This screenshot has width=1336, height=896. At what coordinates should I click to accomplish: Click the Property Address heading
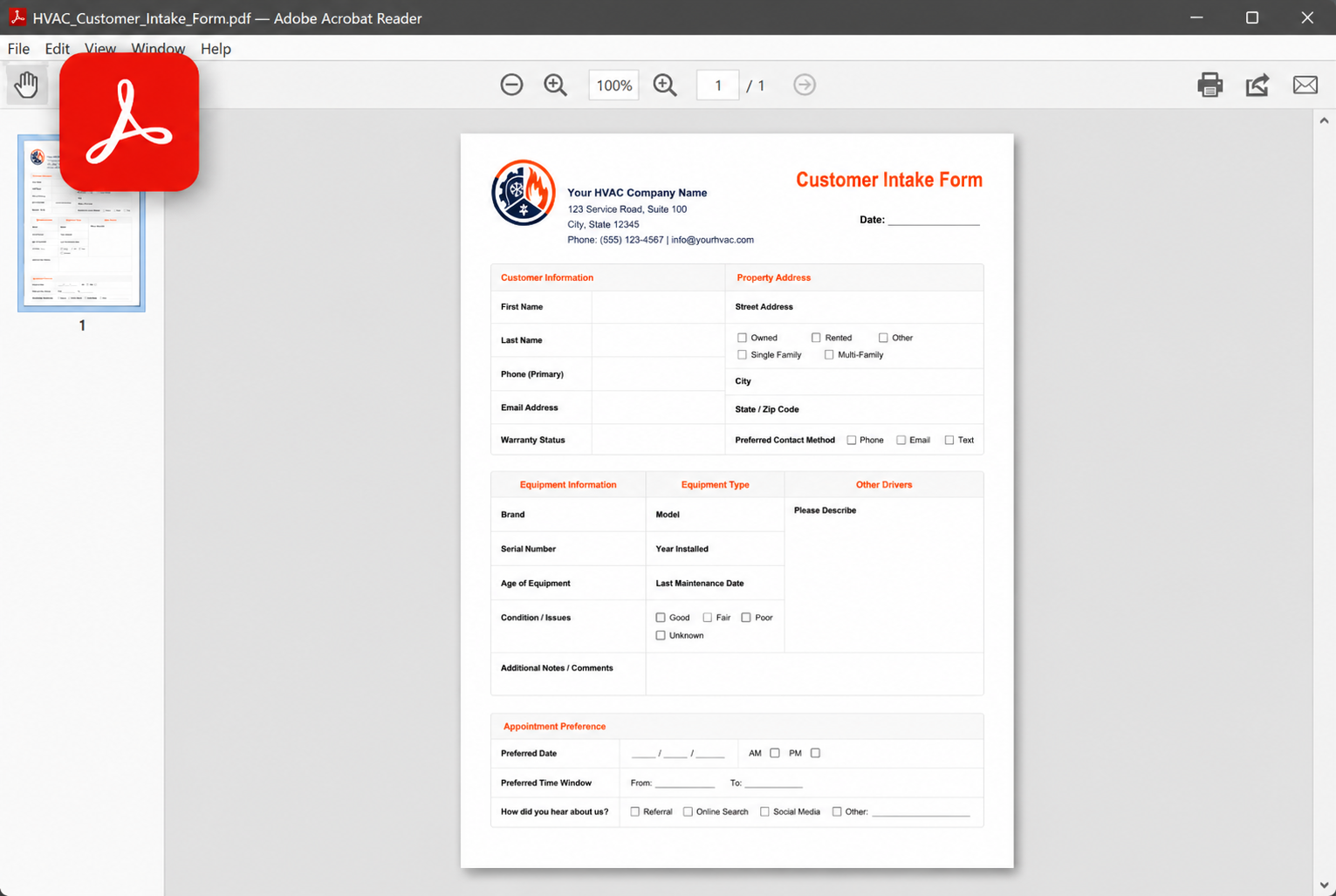tap(773, 277)
